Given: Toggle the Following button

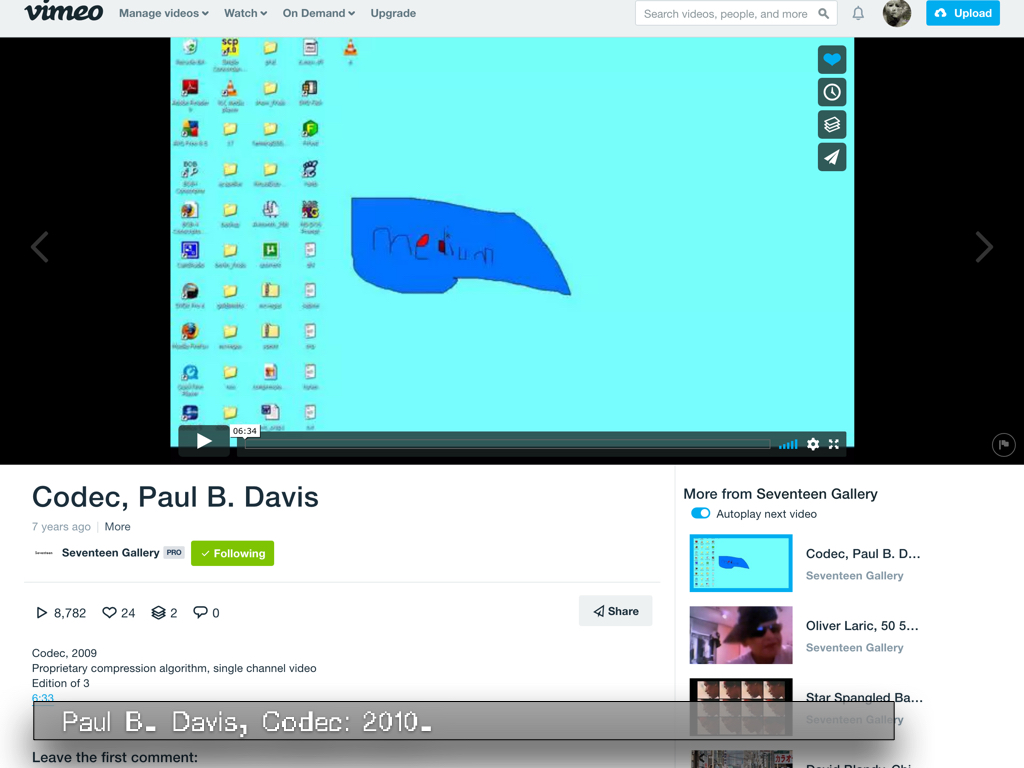Looking at the screenshot, I should click(x=232, y=553).
